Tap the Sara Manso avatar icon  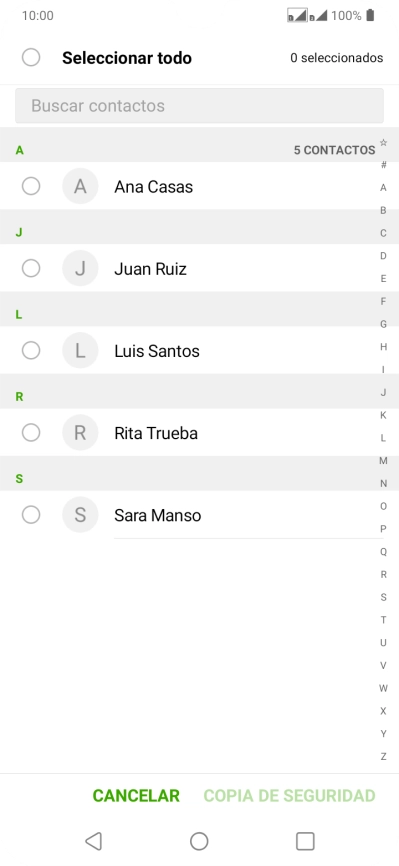pyautogui.click(x=80, y=515)
